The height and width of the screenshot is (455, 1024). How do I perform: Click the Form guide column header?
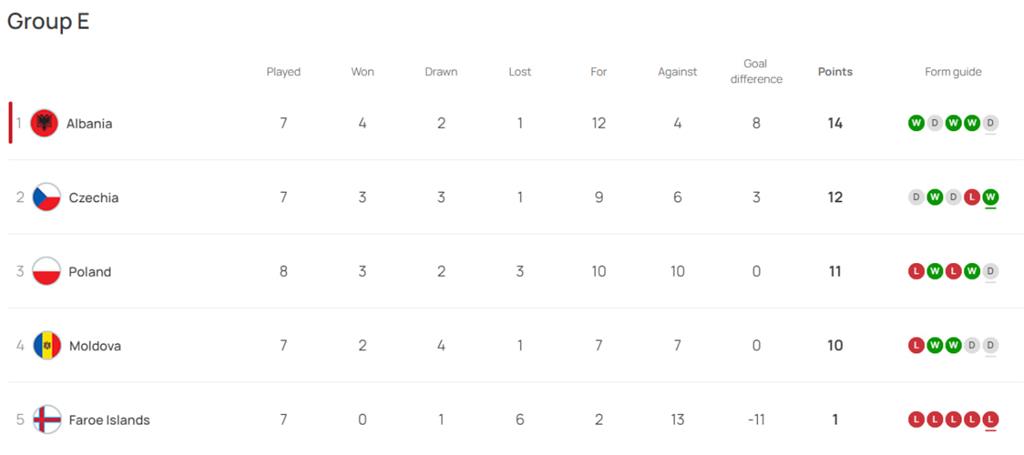point(953,72)
